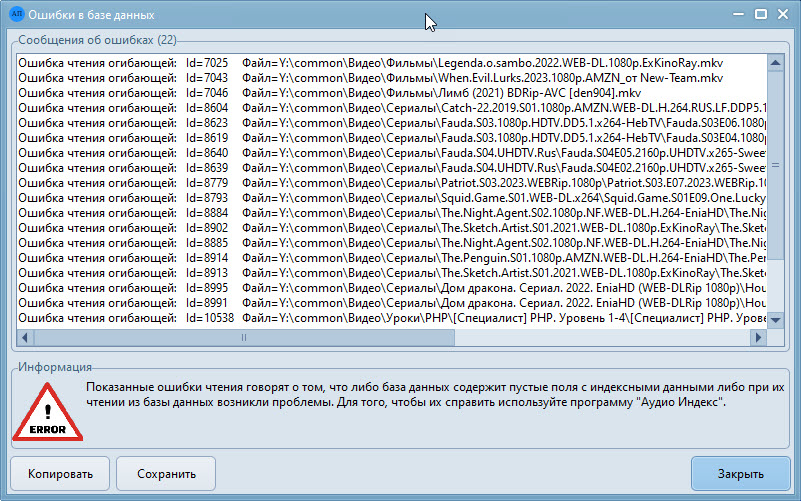This screenshot has width=801, height=501.
Task: Click the vertical scrollbar thumb
Action: [775, 165]
